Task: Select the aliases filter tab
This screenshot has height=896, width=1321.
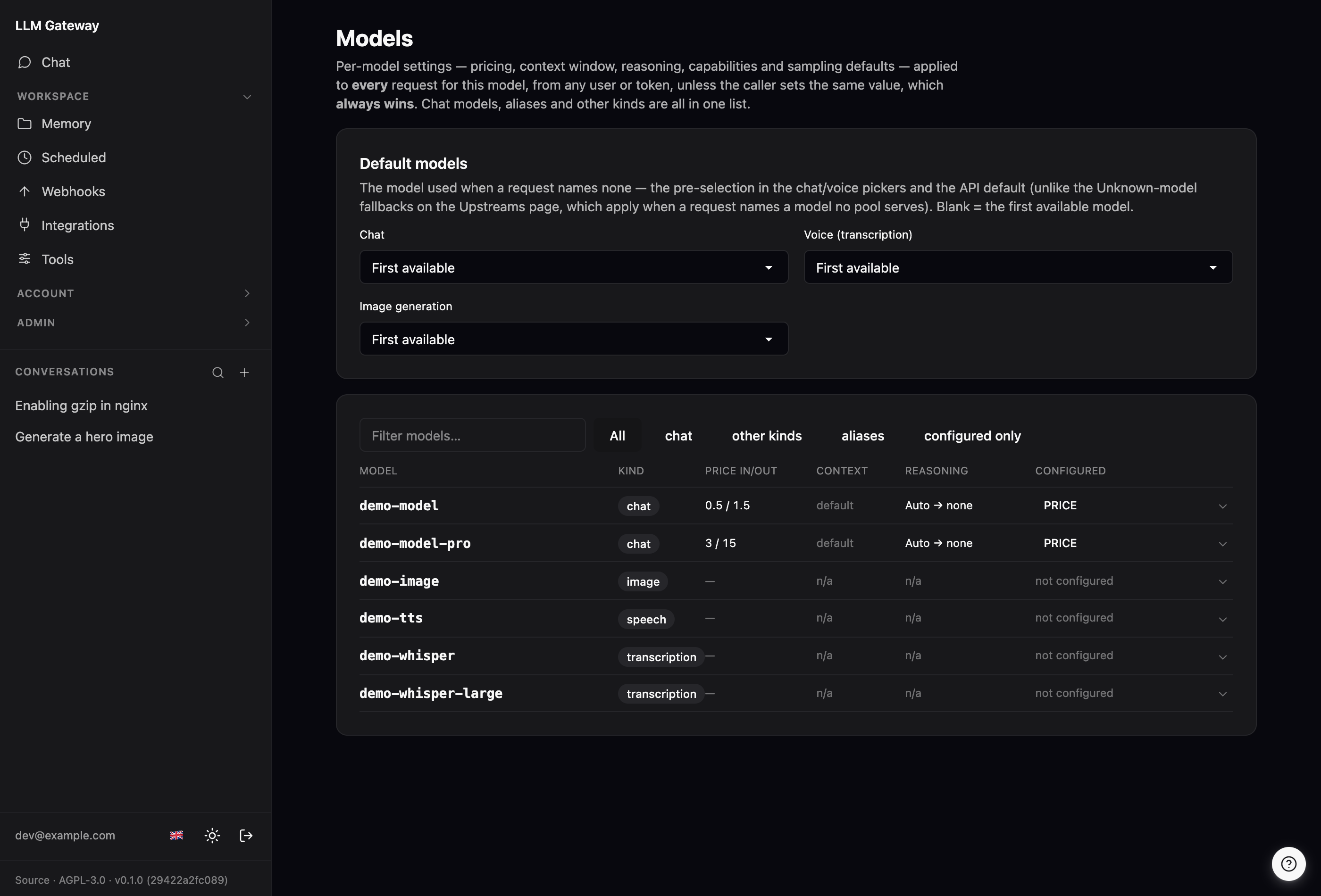Action: coord(862,436)
